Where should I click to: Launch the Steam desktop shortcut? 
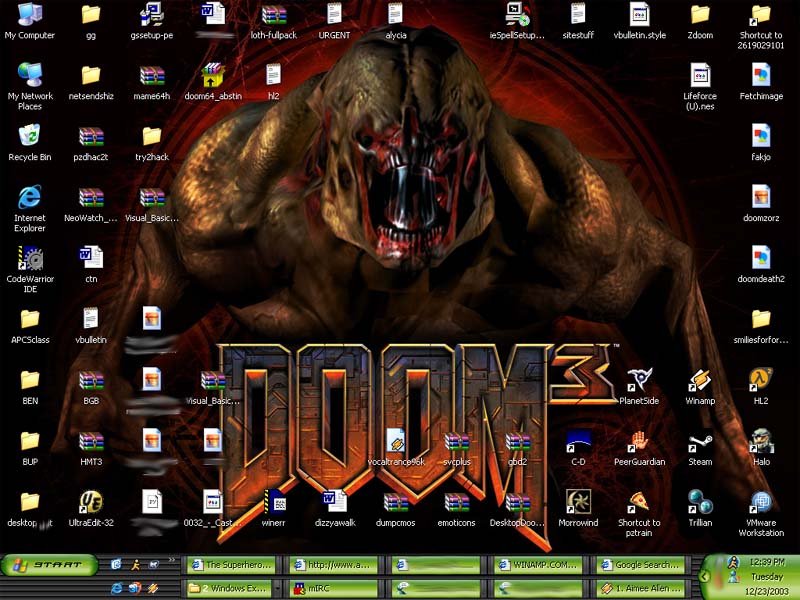[700, 448]
